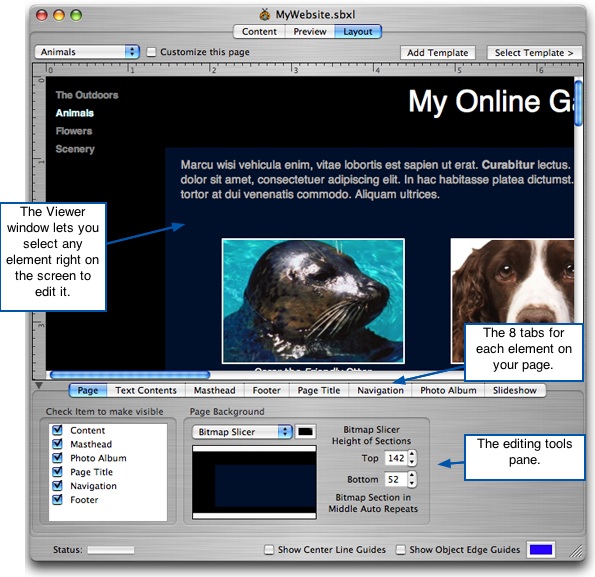The width and height of the screenshot is (595, 577).
Task: Switch to the Content tab
Action: (259, 31)
